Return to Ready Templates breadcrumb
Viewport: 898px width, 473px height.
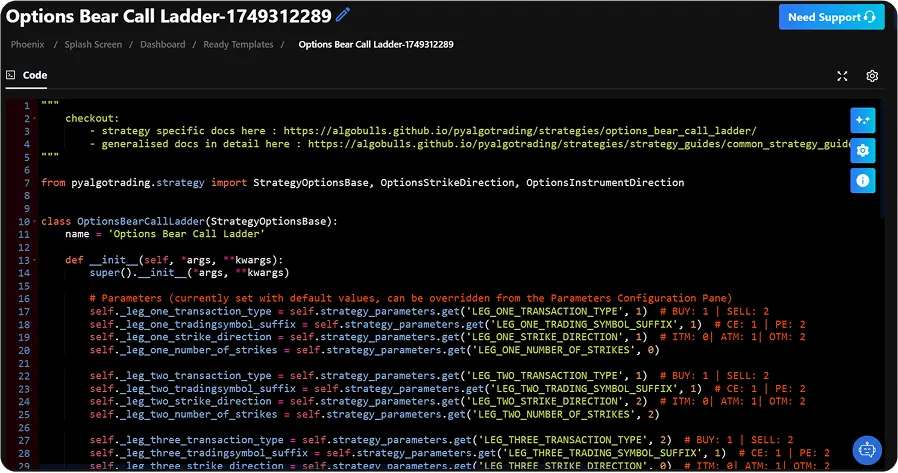click(x=238, y=45)
